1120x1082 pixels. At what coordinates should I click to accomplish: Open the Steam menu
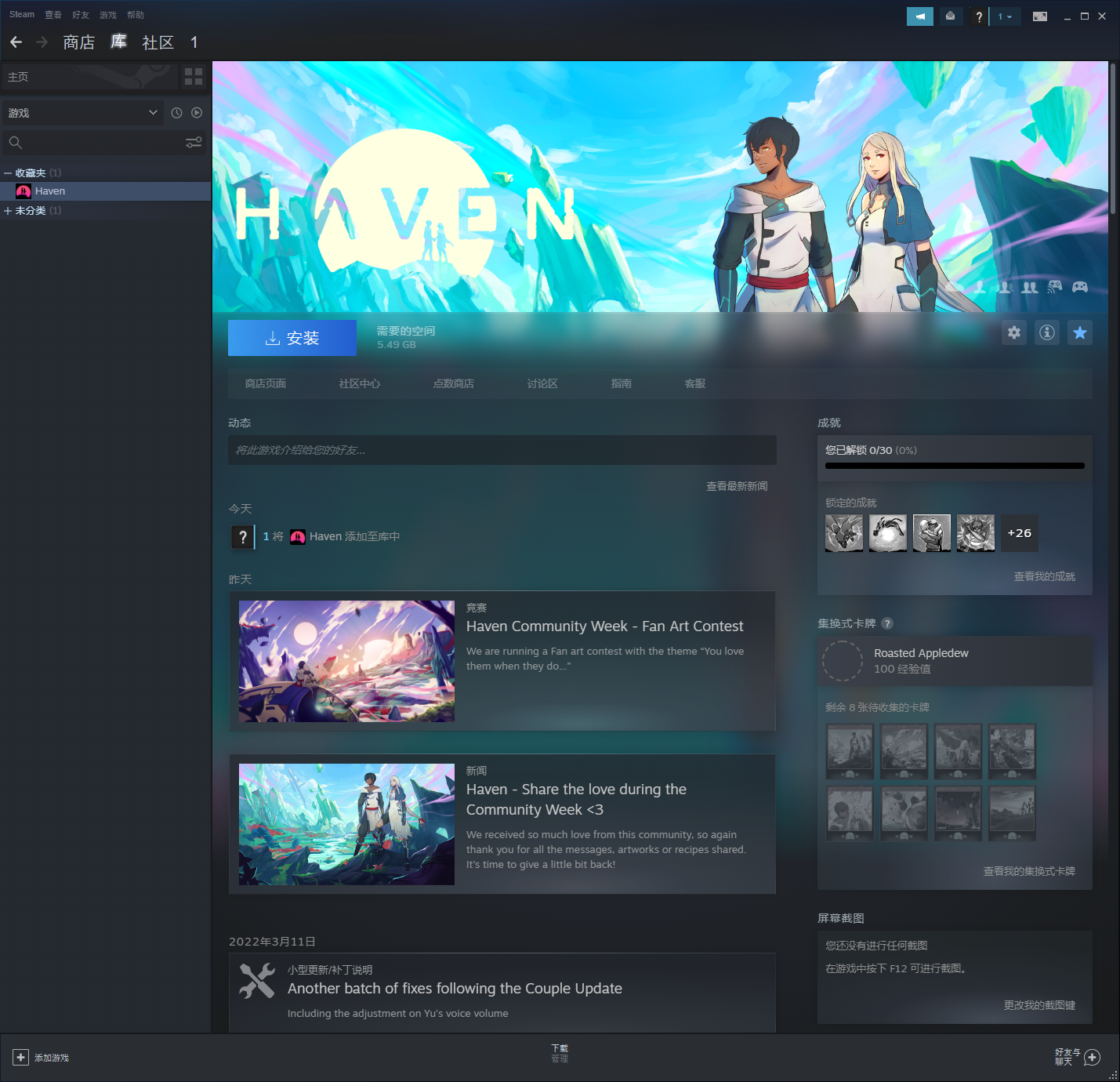pyautogui.click(x=22, y=15)
